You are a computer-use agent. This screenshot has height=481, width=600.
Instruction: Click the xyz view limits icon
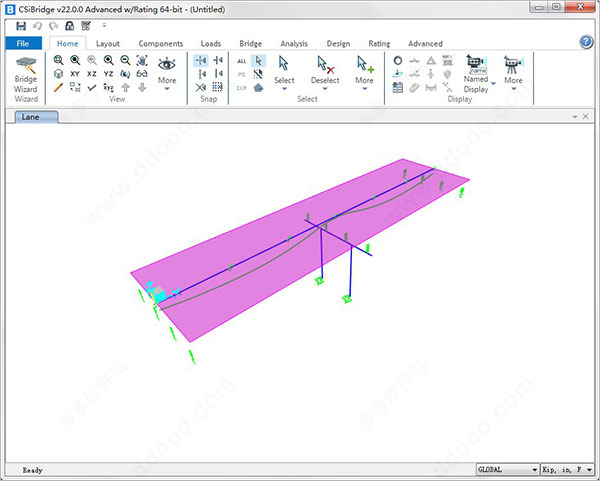pos(108,88)
